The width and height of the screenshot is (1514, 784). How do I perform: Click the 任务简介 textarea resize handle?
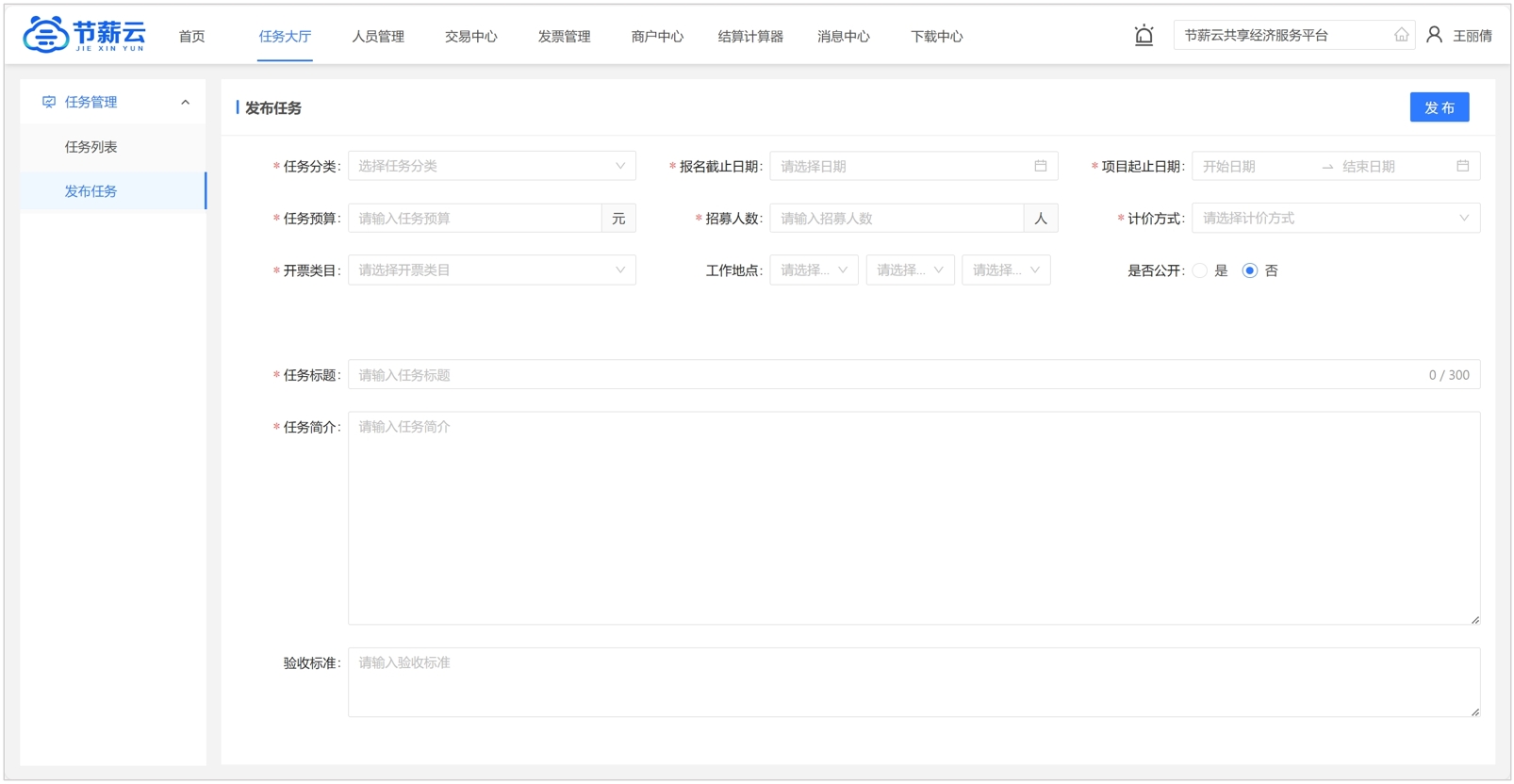1474,619
